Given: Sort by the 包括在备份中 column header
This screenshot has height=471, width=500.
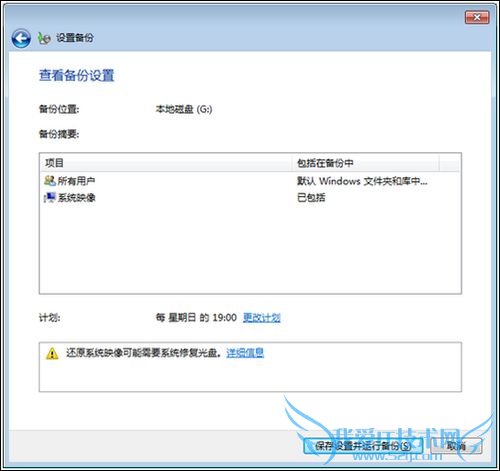Looking at the screenshot, I should [366, 163].
